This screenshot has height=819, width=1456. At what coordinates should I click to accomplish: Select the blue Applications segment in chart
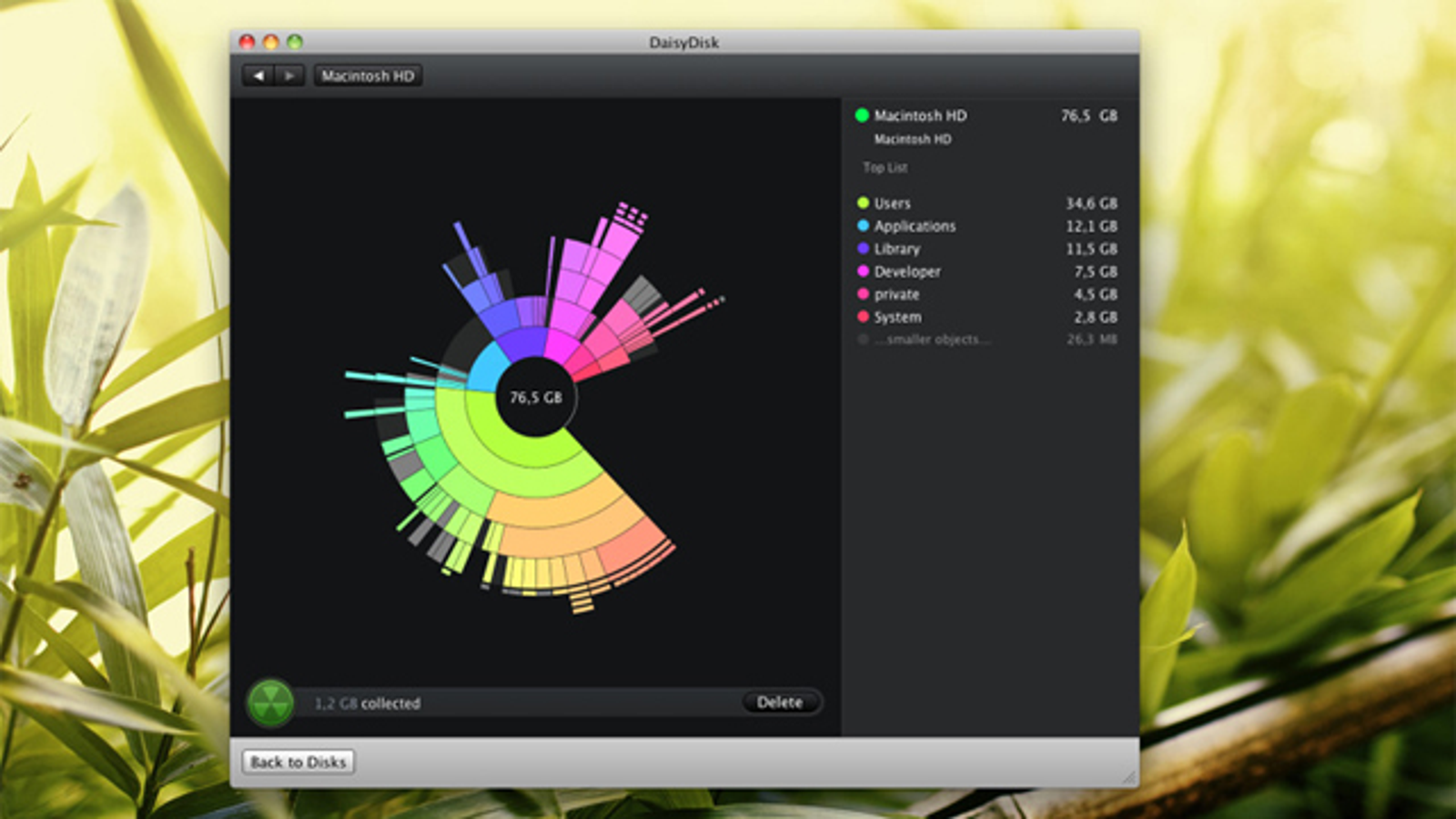tap(489, 368)
